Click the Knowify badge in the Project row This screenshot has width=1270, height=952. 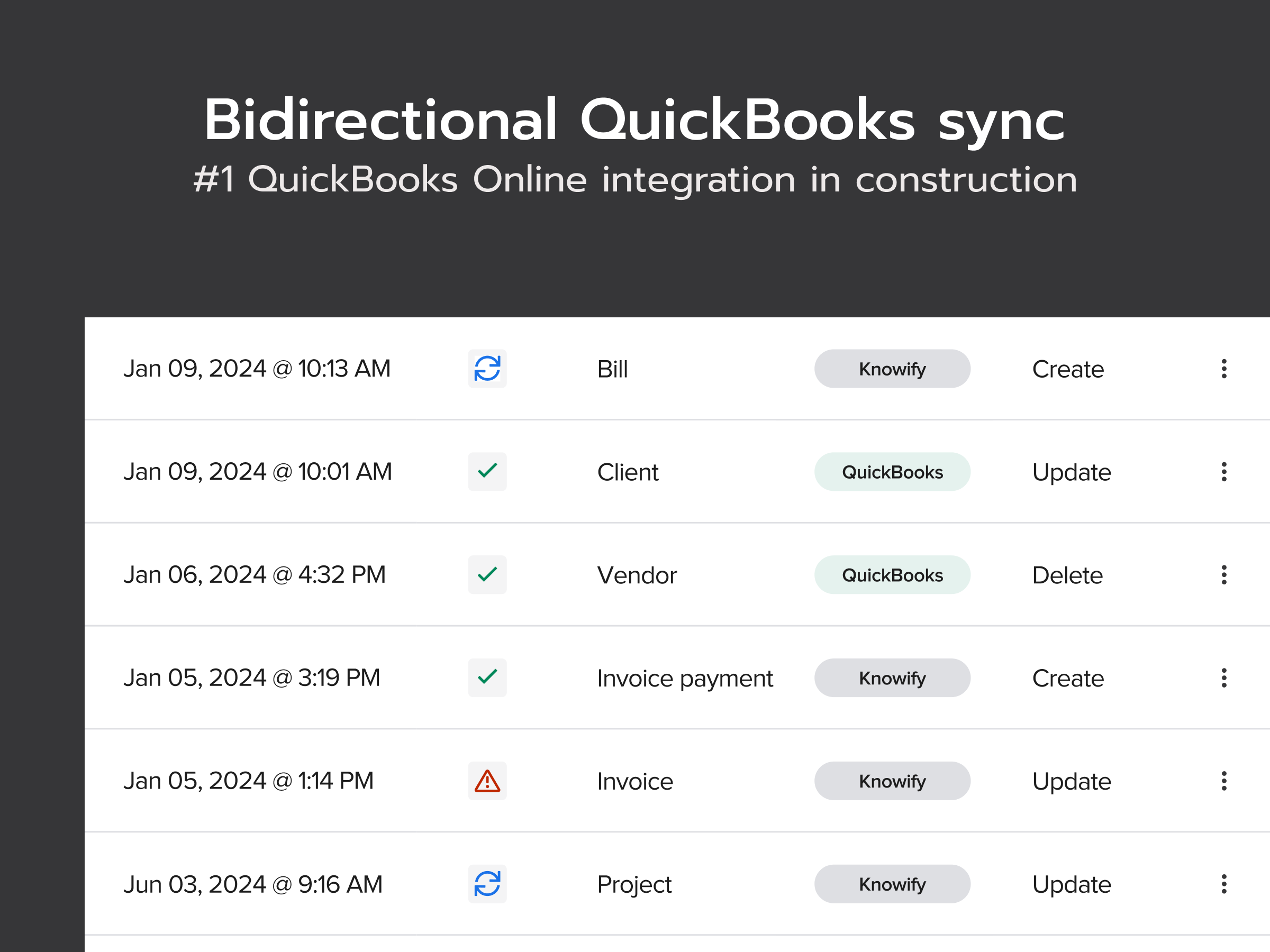click(x=892, y=884)
